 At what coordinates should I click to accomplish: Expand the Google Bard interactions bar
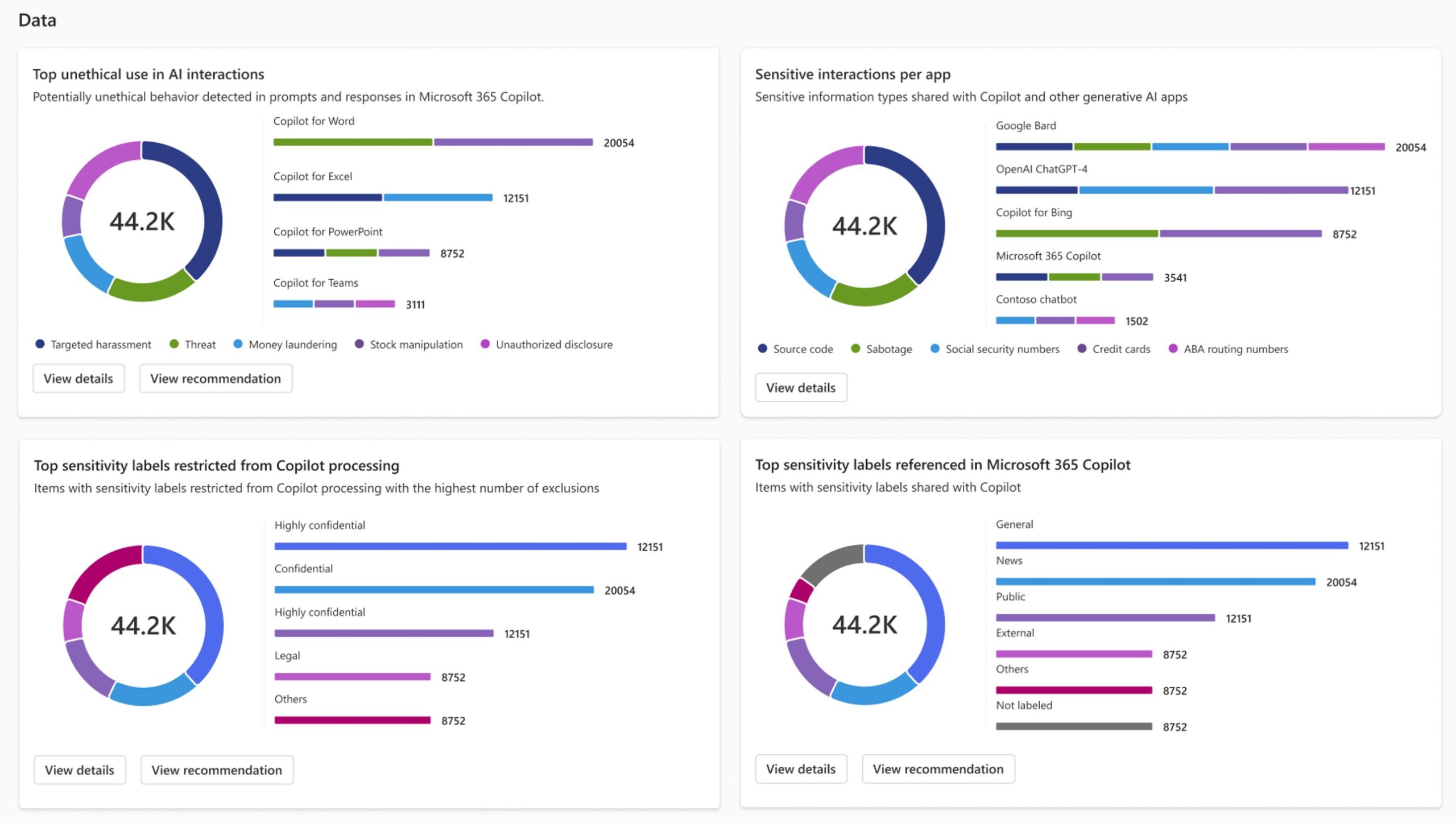point(1189,147)
